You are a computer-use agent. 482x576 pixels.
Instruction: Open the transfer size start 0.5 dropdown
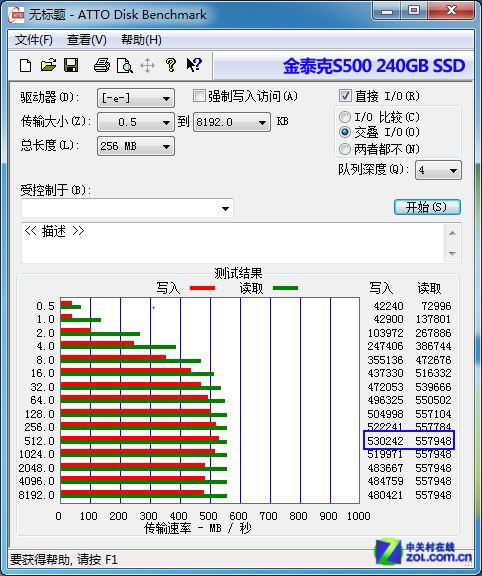136,122
